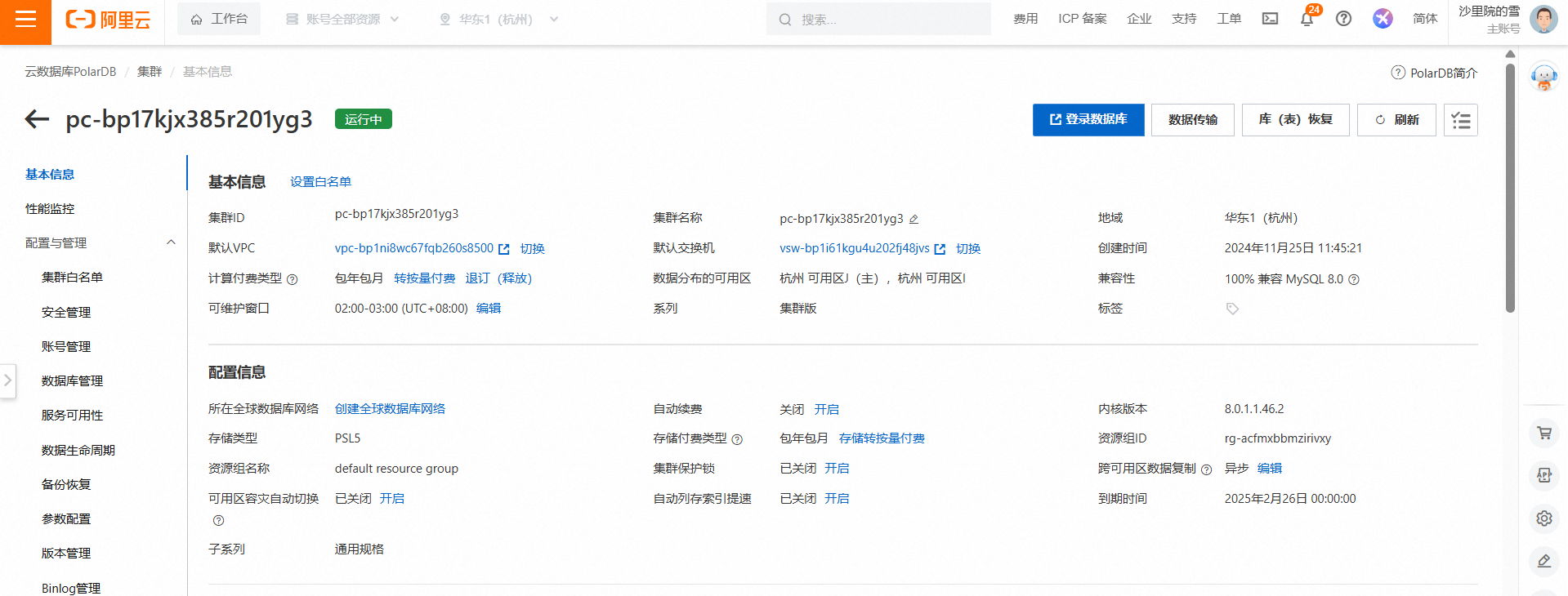
Task: Open 集群白名单 in the sidebar
Action: click(72, 277)
